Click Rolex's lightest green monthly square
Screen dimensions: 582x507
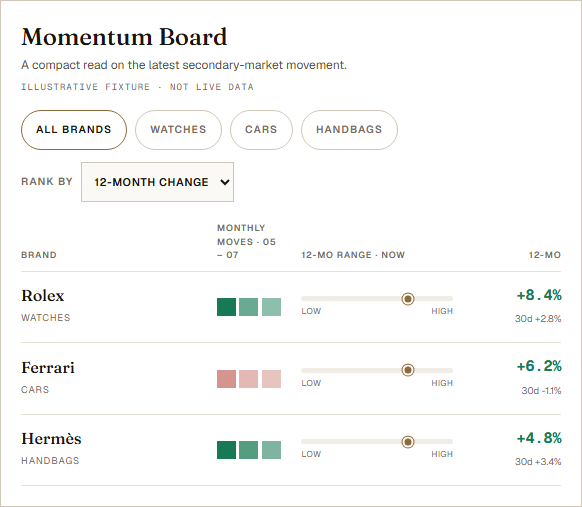271,307
